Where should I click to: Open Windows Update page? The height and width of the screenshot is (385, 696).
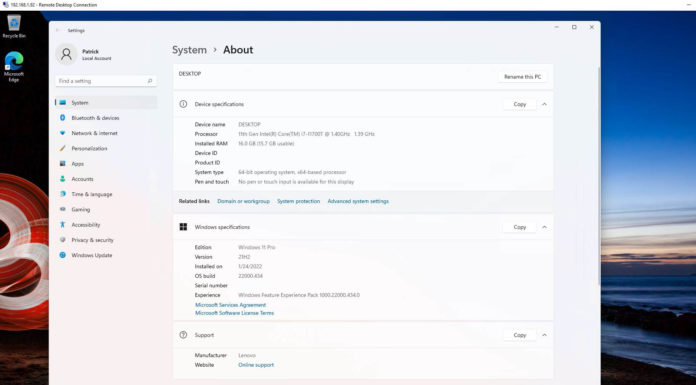(x=106, y=255)
